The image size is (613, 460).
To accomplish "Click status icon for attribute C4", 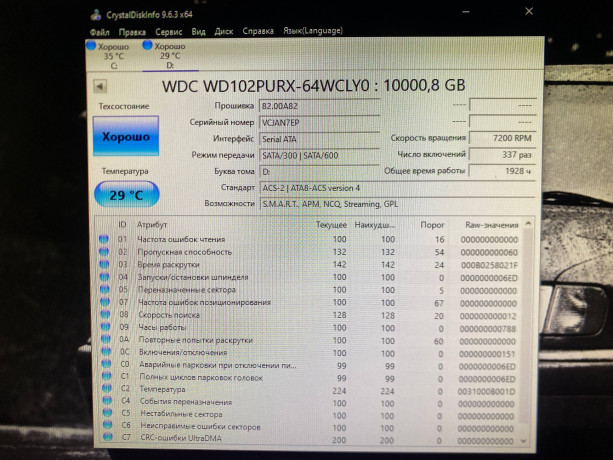I will tap(107, 401).
